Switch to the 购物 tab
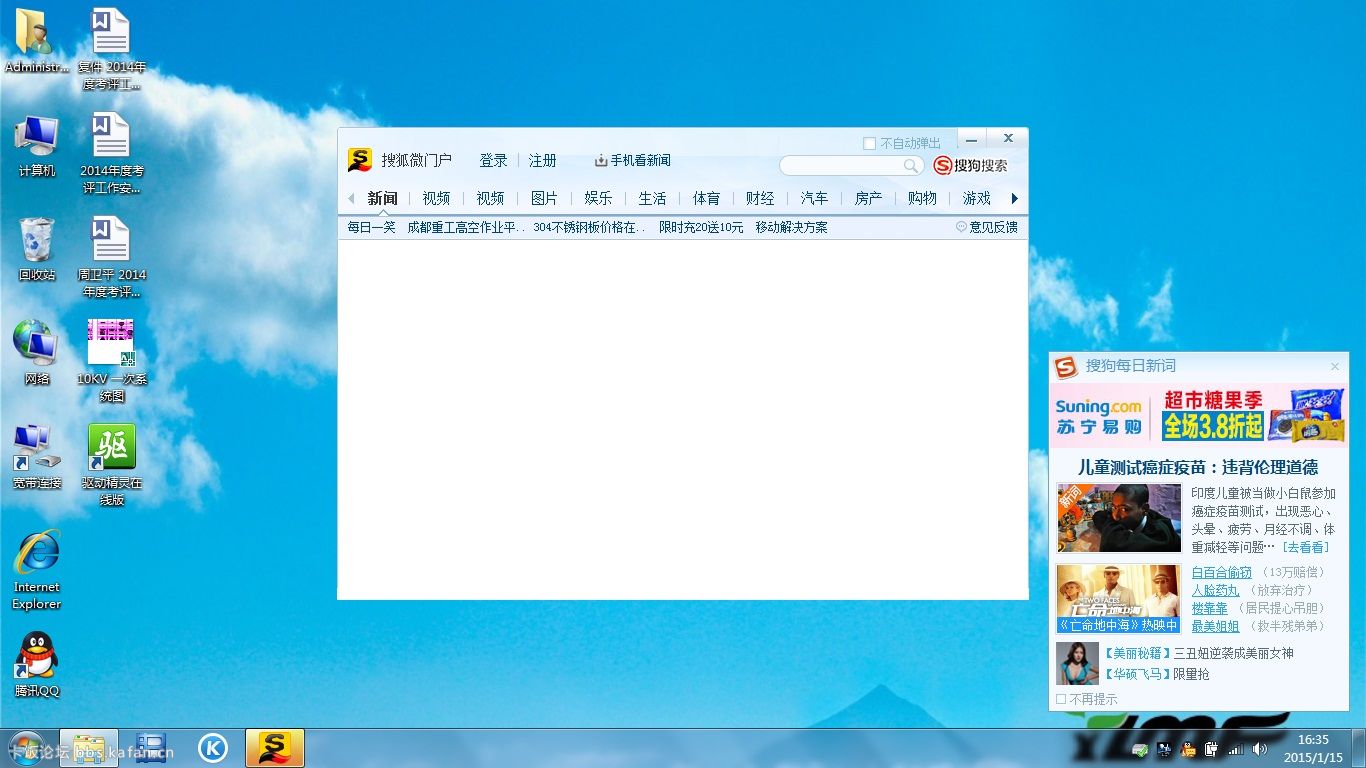The image size is (1366, 768). pos(922,198)
